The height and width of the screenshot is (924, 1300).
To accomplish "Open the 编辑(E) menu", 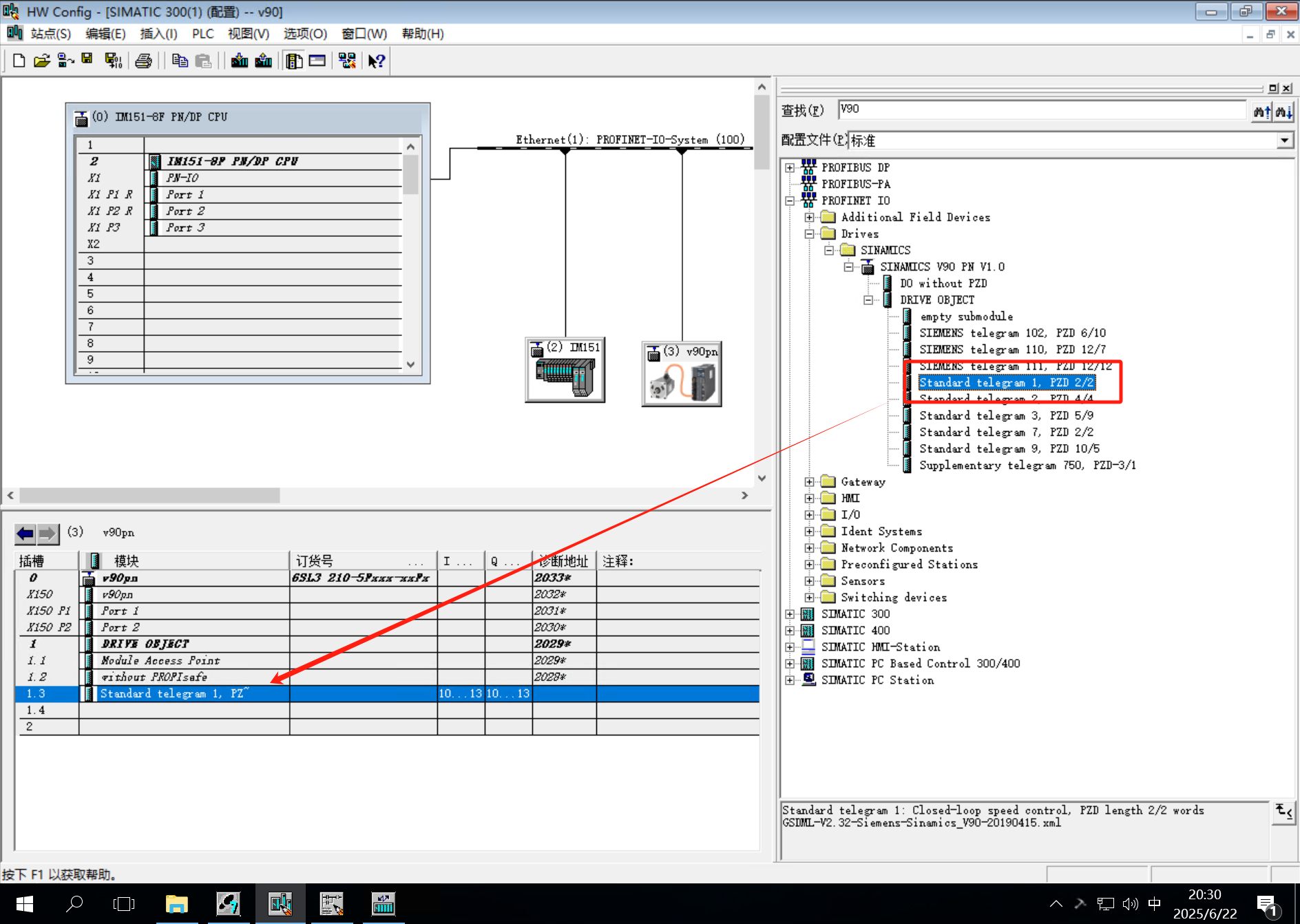I will [105, 34].
